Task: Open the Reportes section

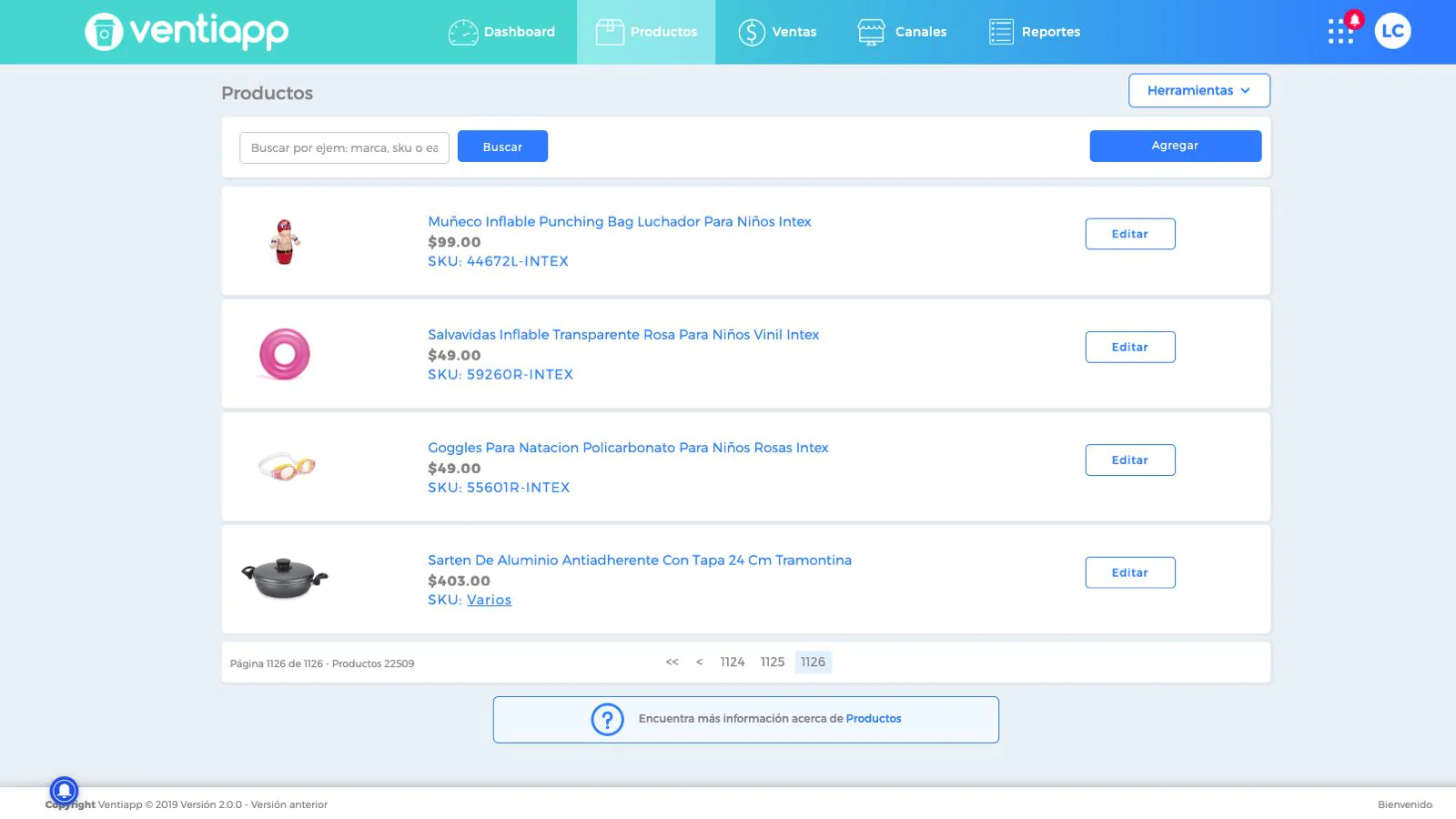Action: pyautogui.click(x=1035, y=32)
